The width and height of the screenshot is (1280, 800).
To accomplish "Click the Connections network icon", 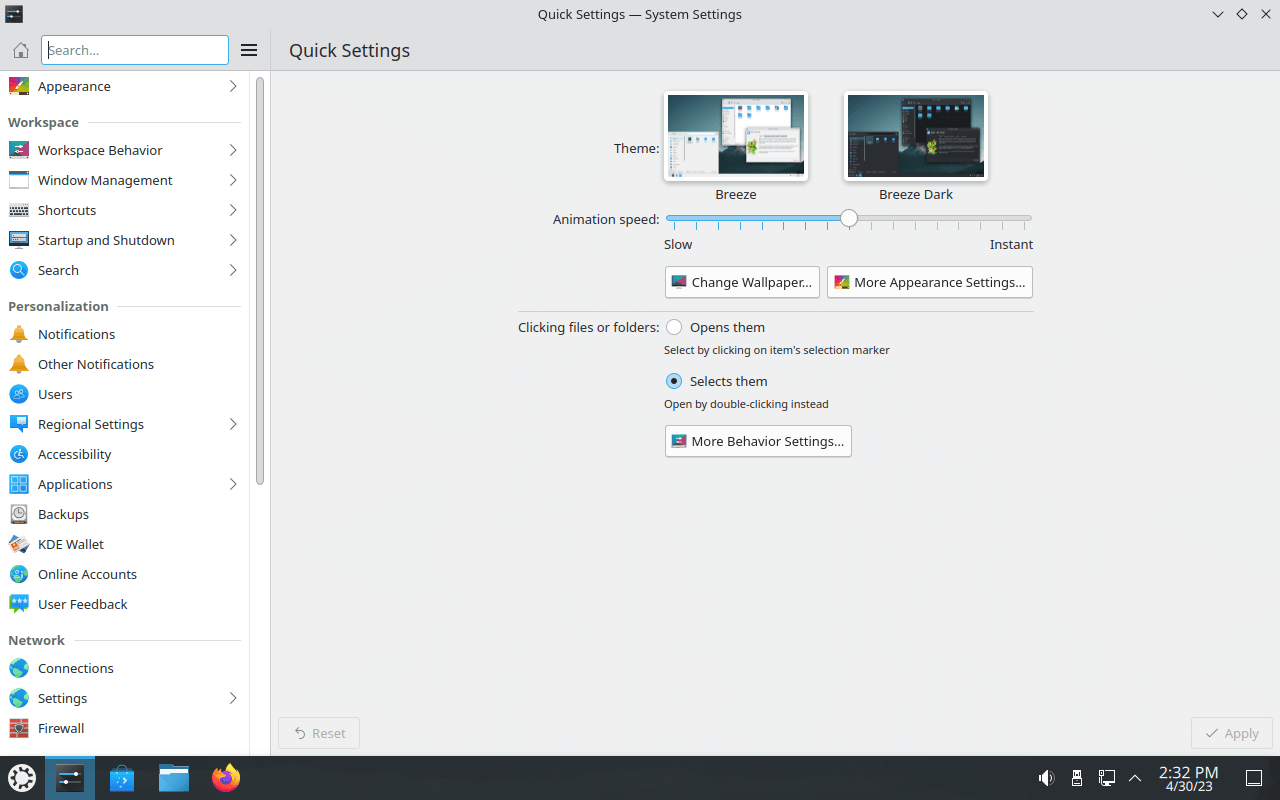I will point(19,668).
